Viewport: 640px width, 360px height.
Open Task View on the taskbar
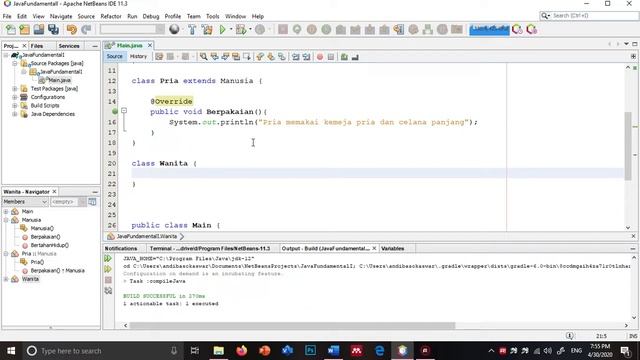195,351
